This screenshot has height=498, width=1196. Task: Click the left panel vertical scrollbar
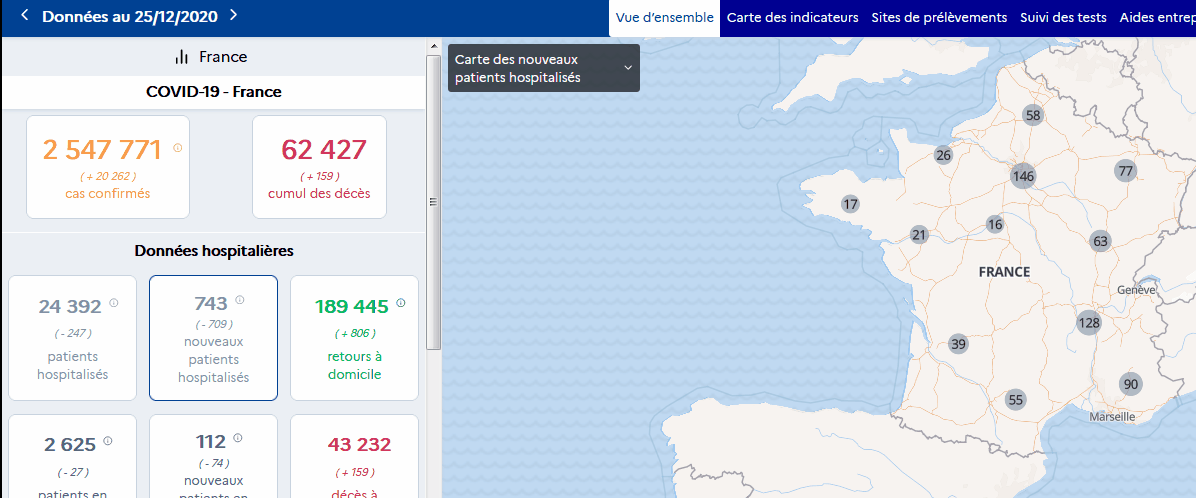(433, 200)
